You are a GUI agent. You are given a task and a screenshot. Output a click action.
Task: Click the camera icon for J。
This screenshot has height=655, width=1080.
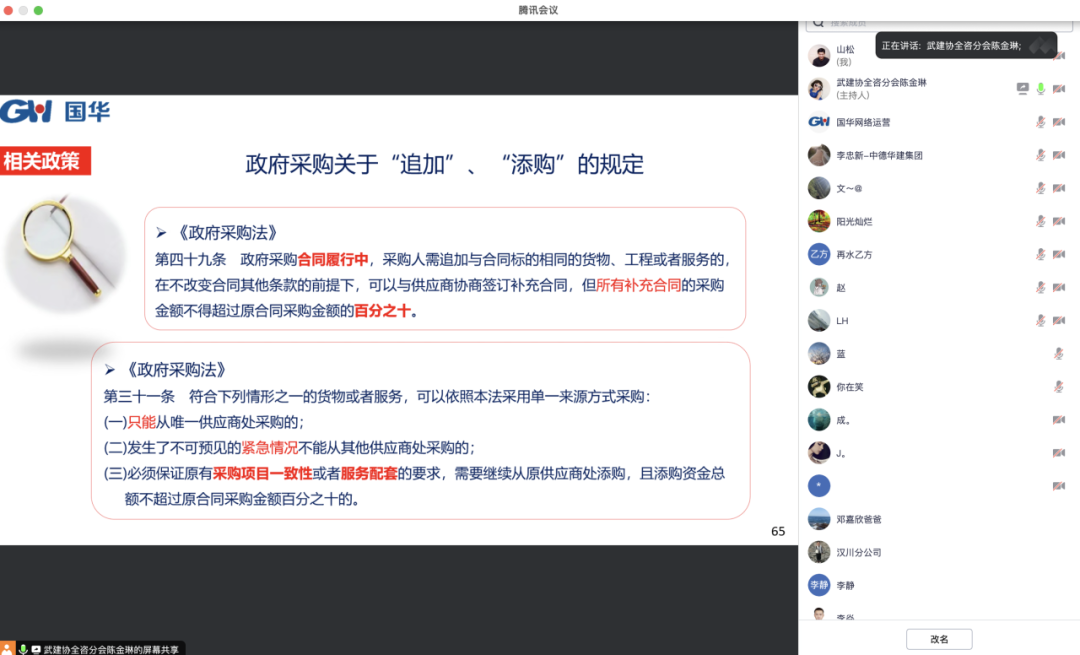[x=1058, y=452]
